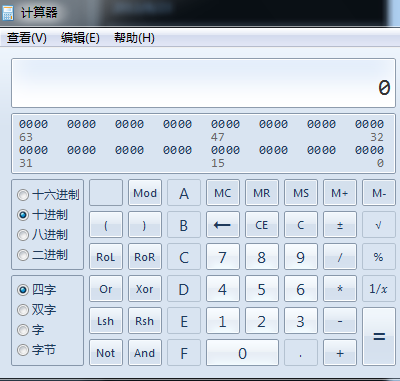Select Byte 字节 size
Screen dimensions: 400x381
[x=37, y=350]
